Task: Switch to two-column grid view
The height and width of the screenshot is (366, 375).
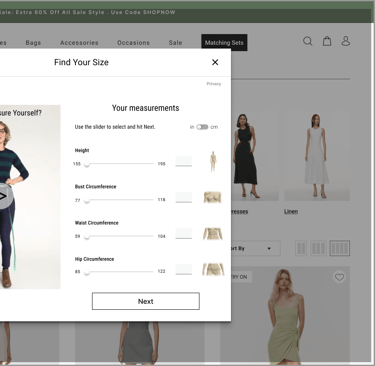Action: (x=301, y=248)
